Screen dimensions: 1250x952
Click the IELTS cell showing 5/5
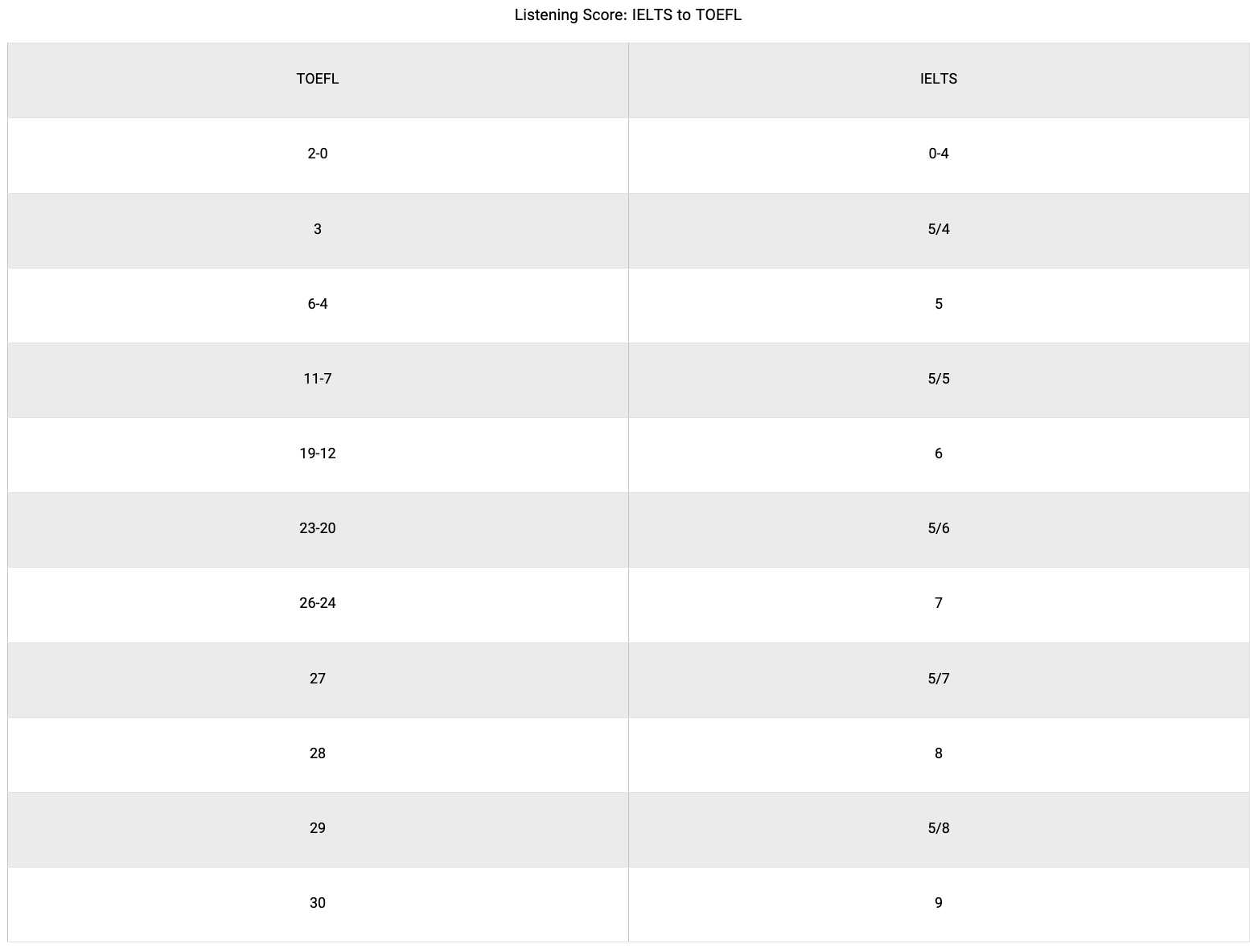tap(938, 379)
